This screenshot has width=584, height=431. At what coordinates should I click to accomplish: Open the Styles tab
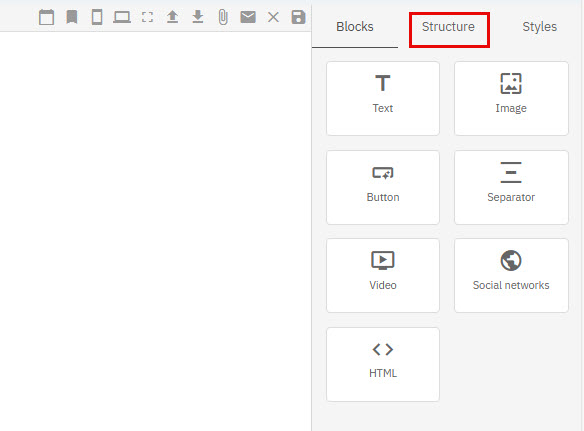click(539, 27)
